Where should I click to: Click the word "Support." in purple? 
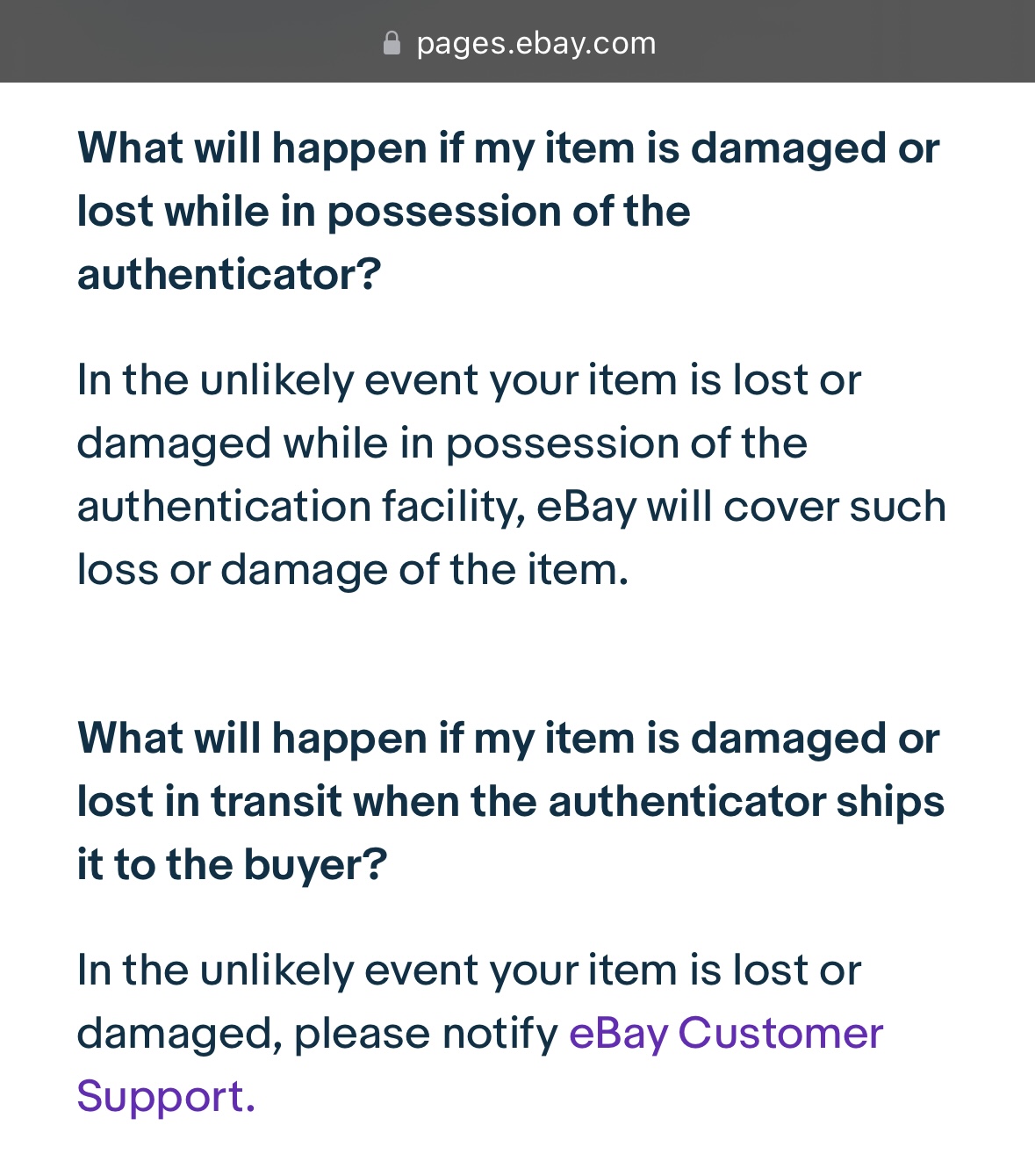pos(166,1097)
